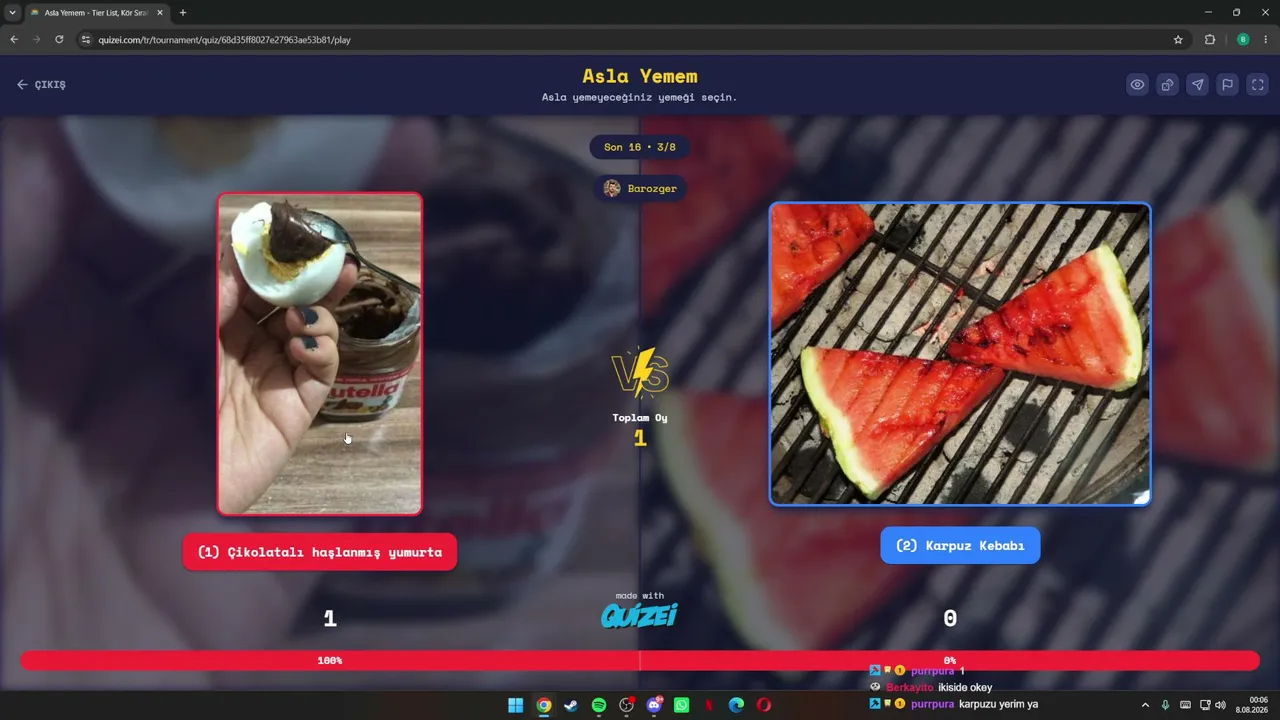Reload the page
Screen dimensions: 1280x720
[59, 40]
